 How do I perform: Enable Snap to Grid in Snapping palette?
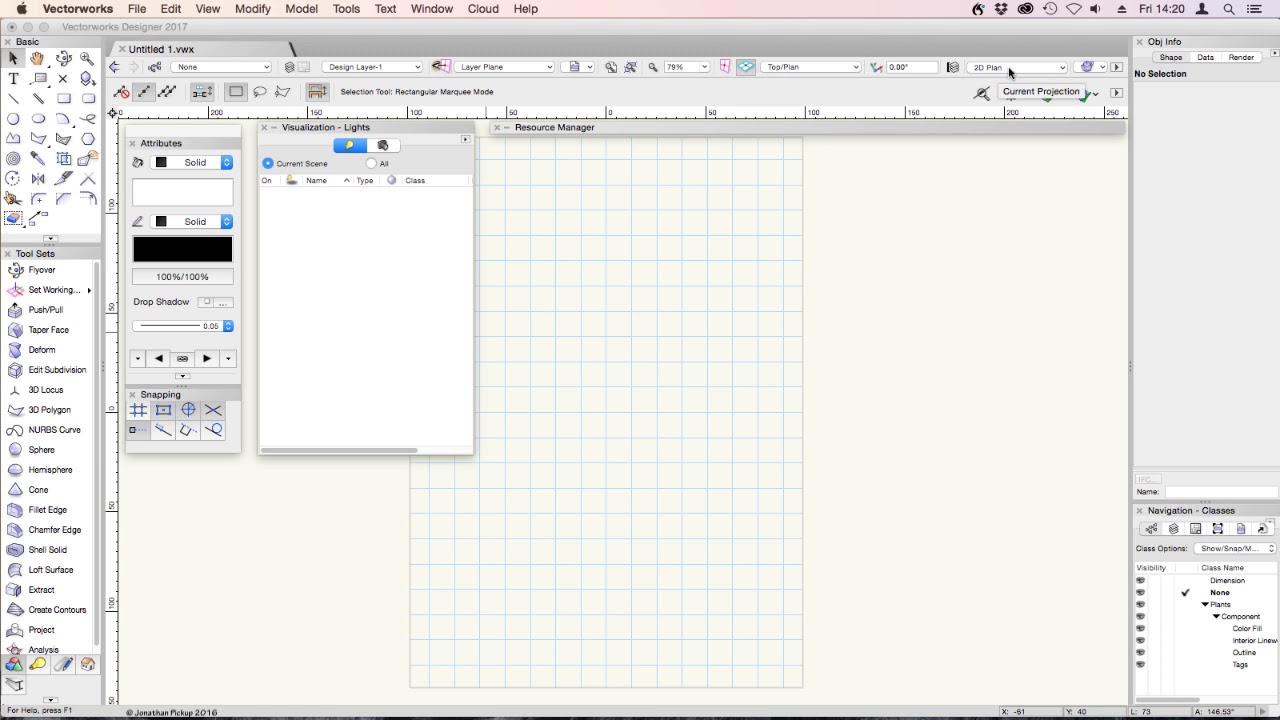pyautogui.click(x=138, y=410)
